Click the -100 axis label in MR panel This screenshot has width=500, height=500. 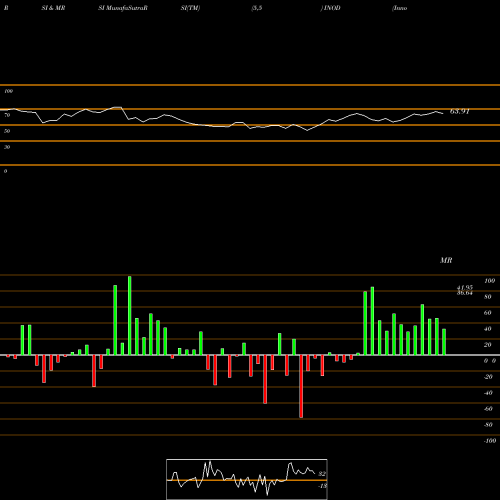pyautogui.click(x=490, y=441)
